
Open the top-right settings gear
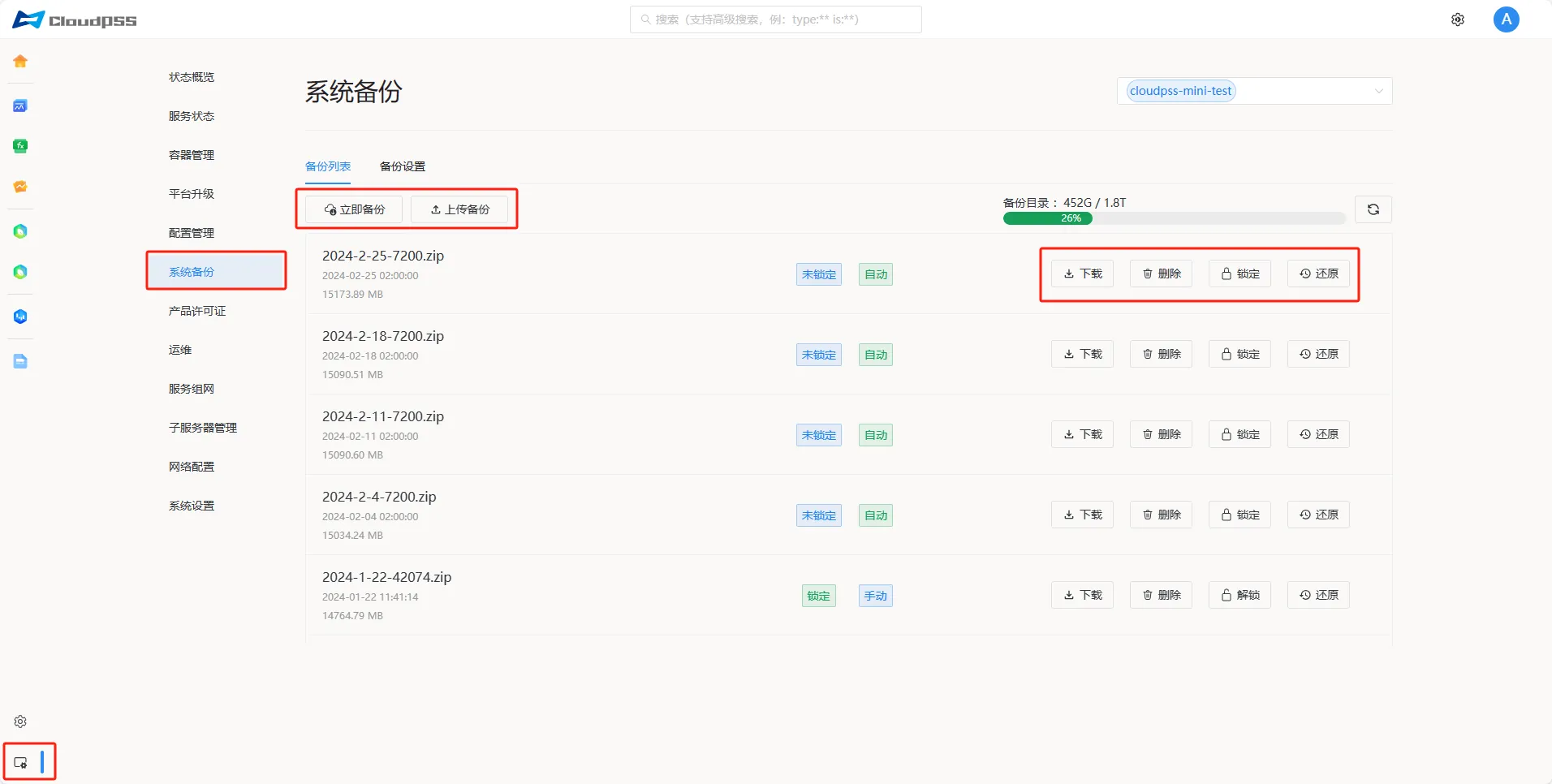coord(1458,19)
